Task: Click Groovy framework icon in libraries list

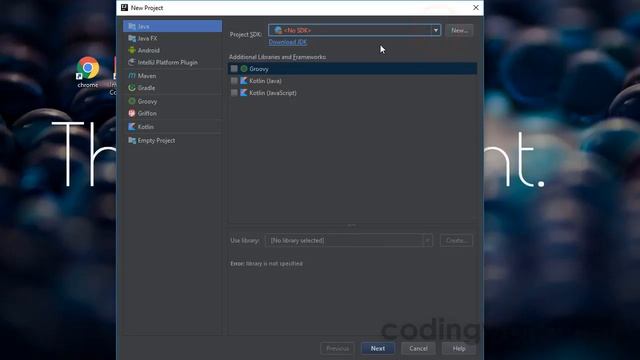Action: point(244,69)
